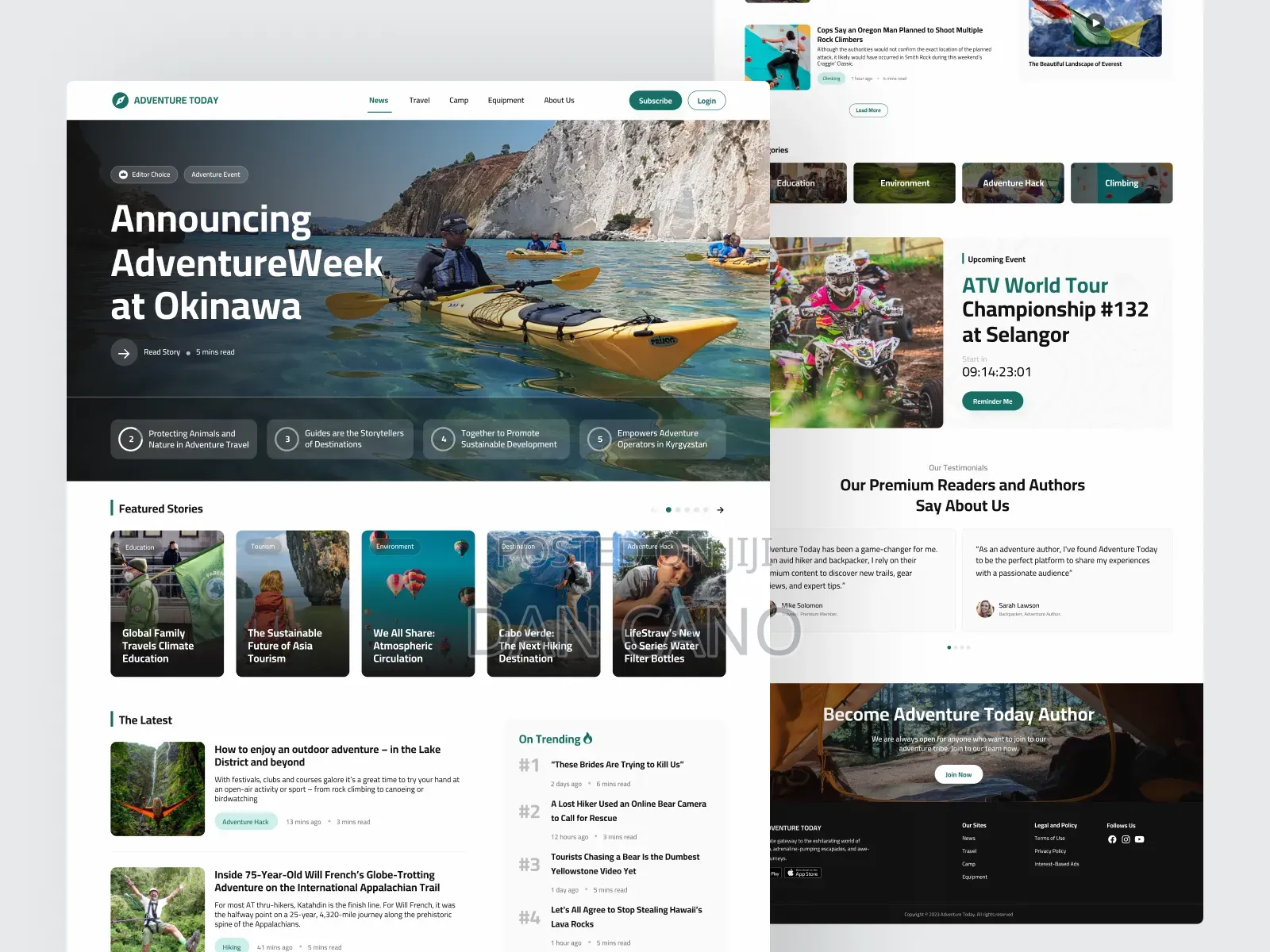
Task: Click the Hiking tag under Appalachian article
Action: [232, 946]
